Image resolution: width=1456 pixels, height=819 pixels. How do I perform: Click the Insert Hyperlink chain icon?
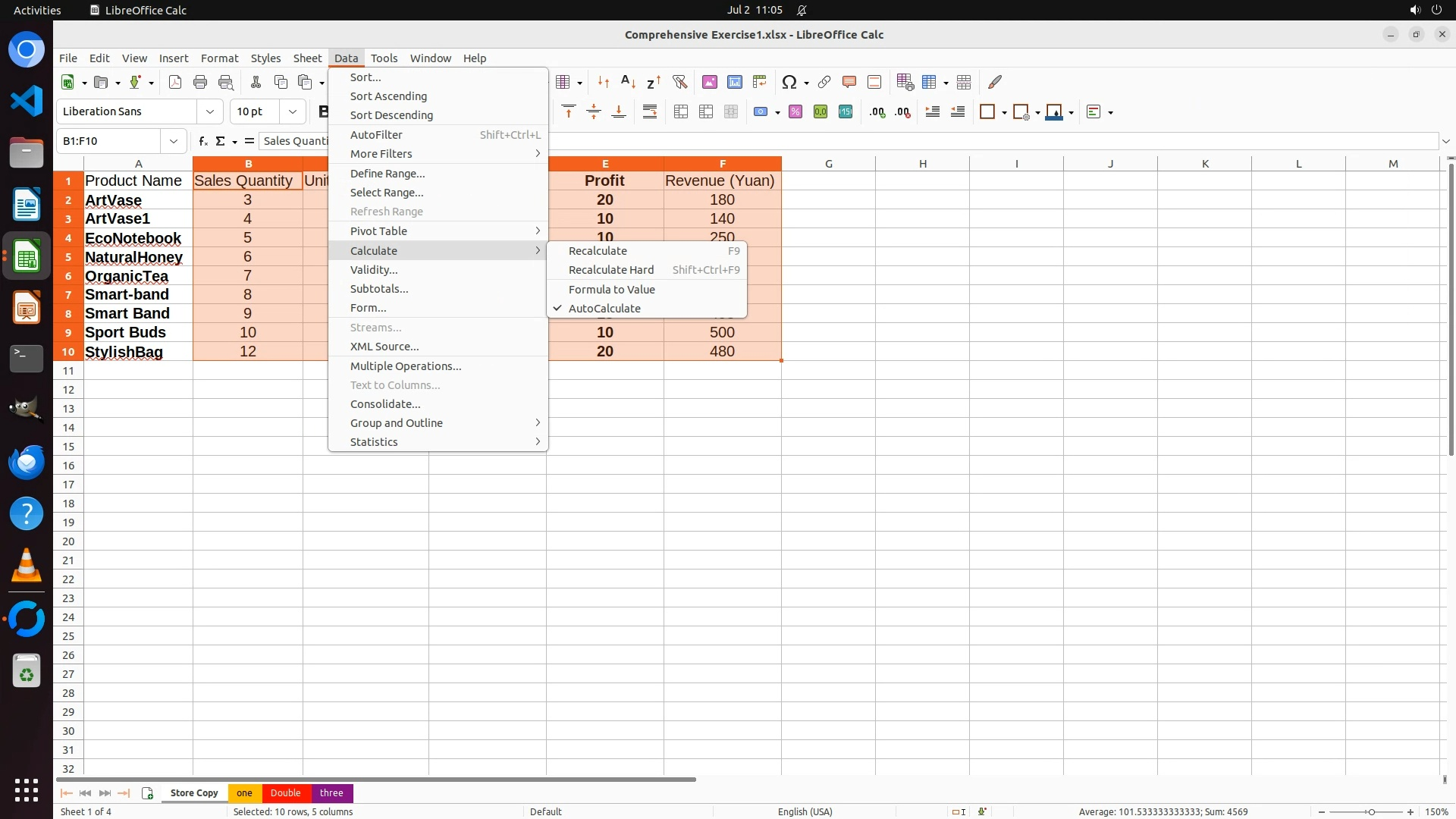pyautogui.click(x=824, y=82)
